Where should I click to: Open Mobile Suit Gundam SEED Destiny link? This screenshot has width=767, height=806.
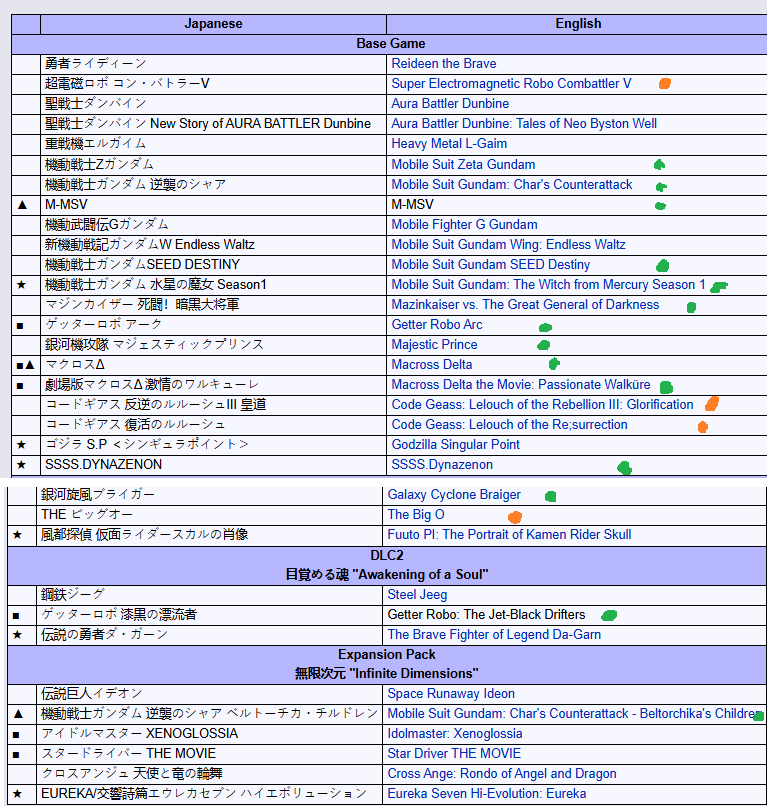tap(490, 265)
